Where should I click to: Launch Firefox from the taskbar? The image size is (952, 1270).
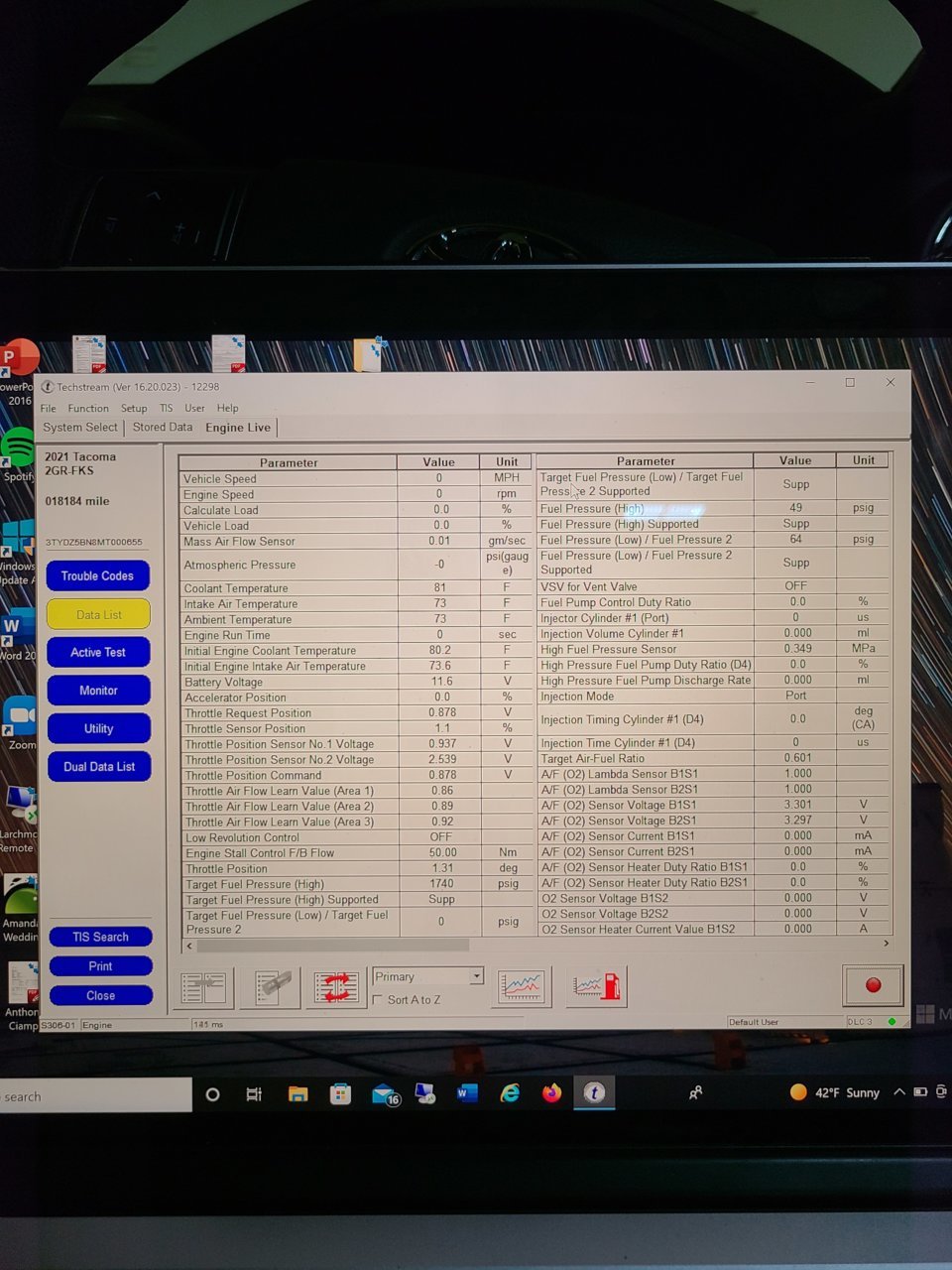pyautogui.click(x=551, y=1093)
